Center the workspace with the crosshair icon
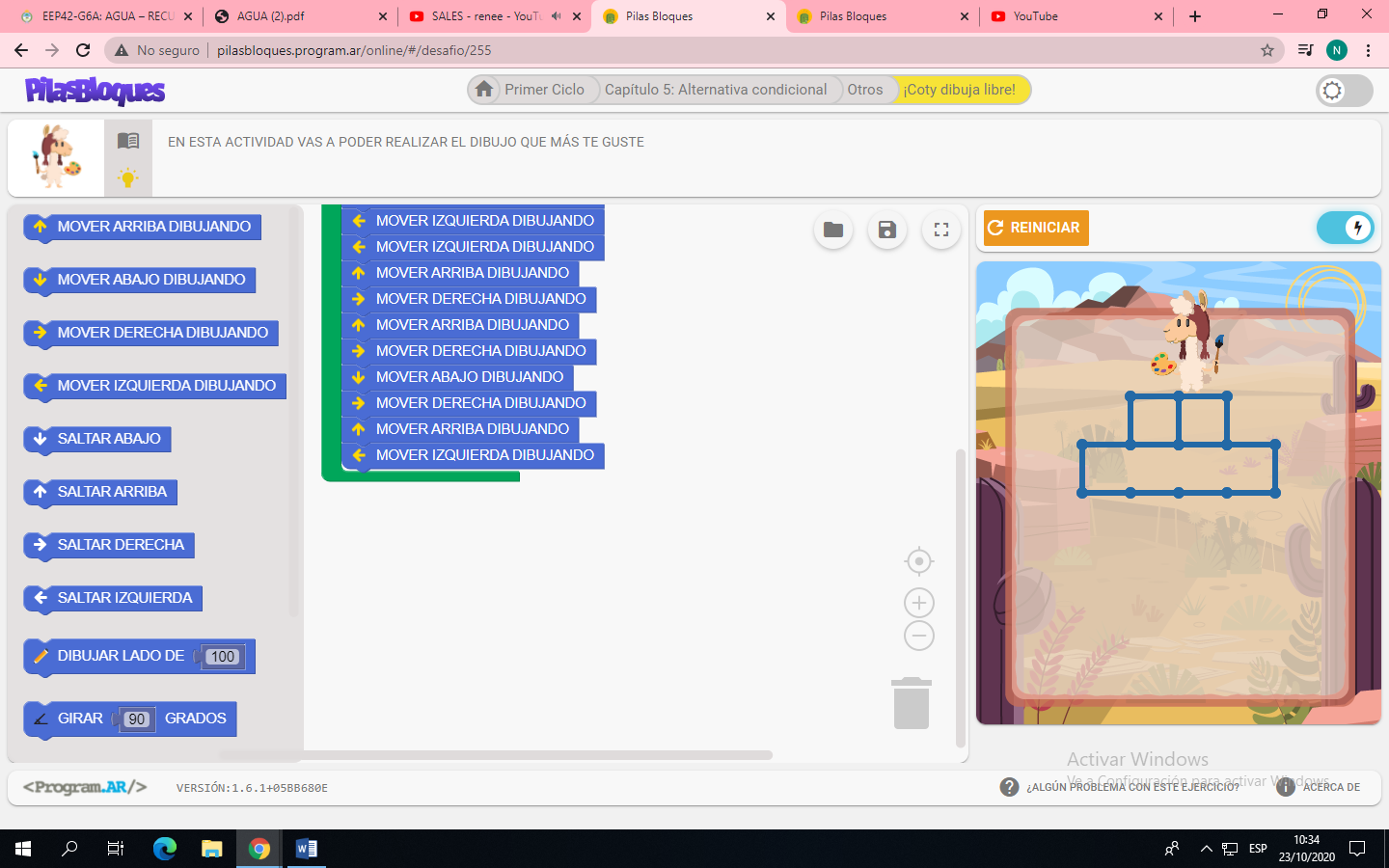The height and width of the screenshot is (868, 1389). click(x=919, y=561)
